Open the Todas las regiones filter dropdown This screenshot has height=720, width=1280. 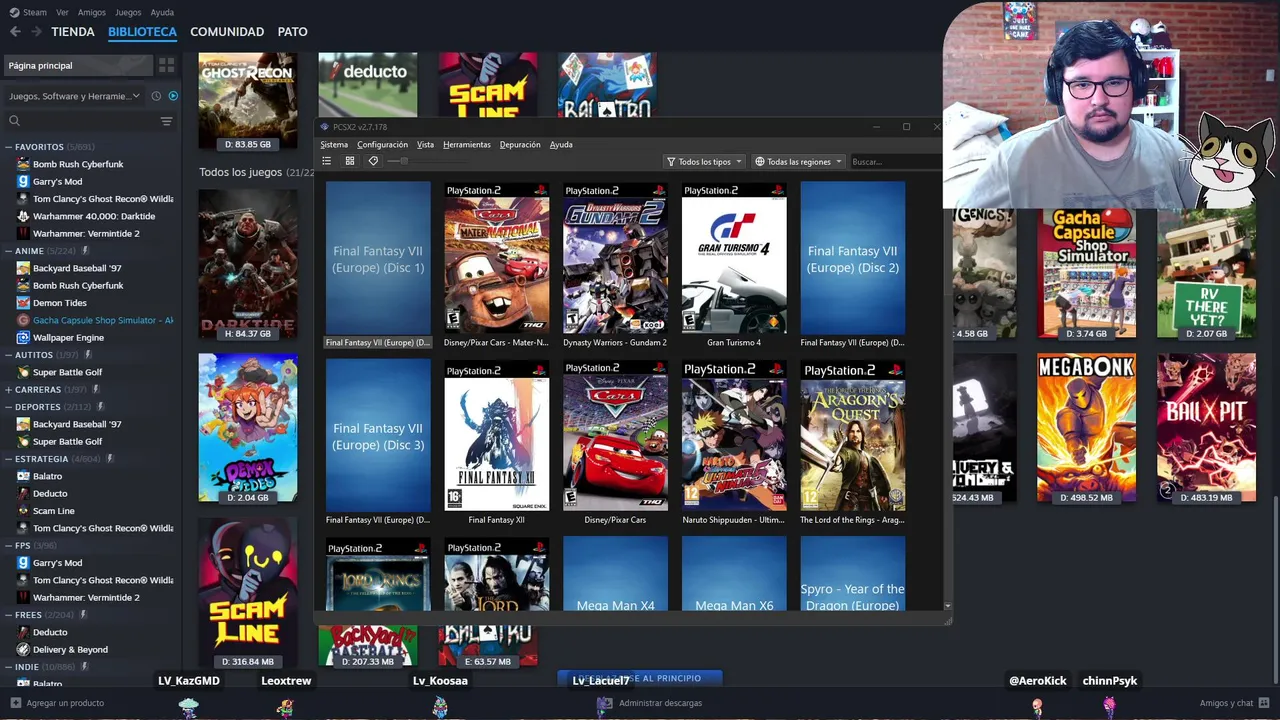pyautogui.click(x=798, y=161)
